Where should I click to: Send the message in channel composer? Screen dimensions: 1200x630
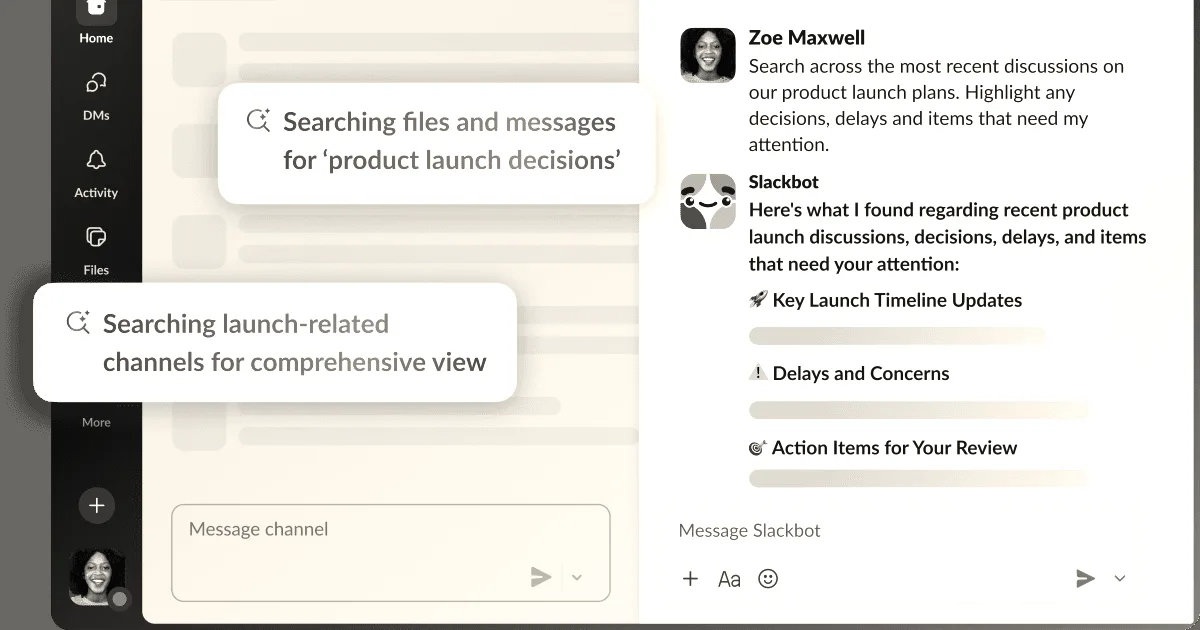pyautogui.click(x=541, y=576)
